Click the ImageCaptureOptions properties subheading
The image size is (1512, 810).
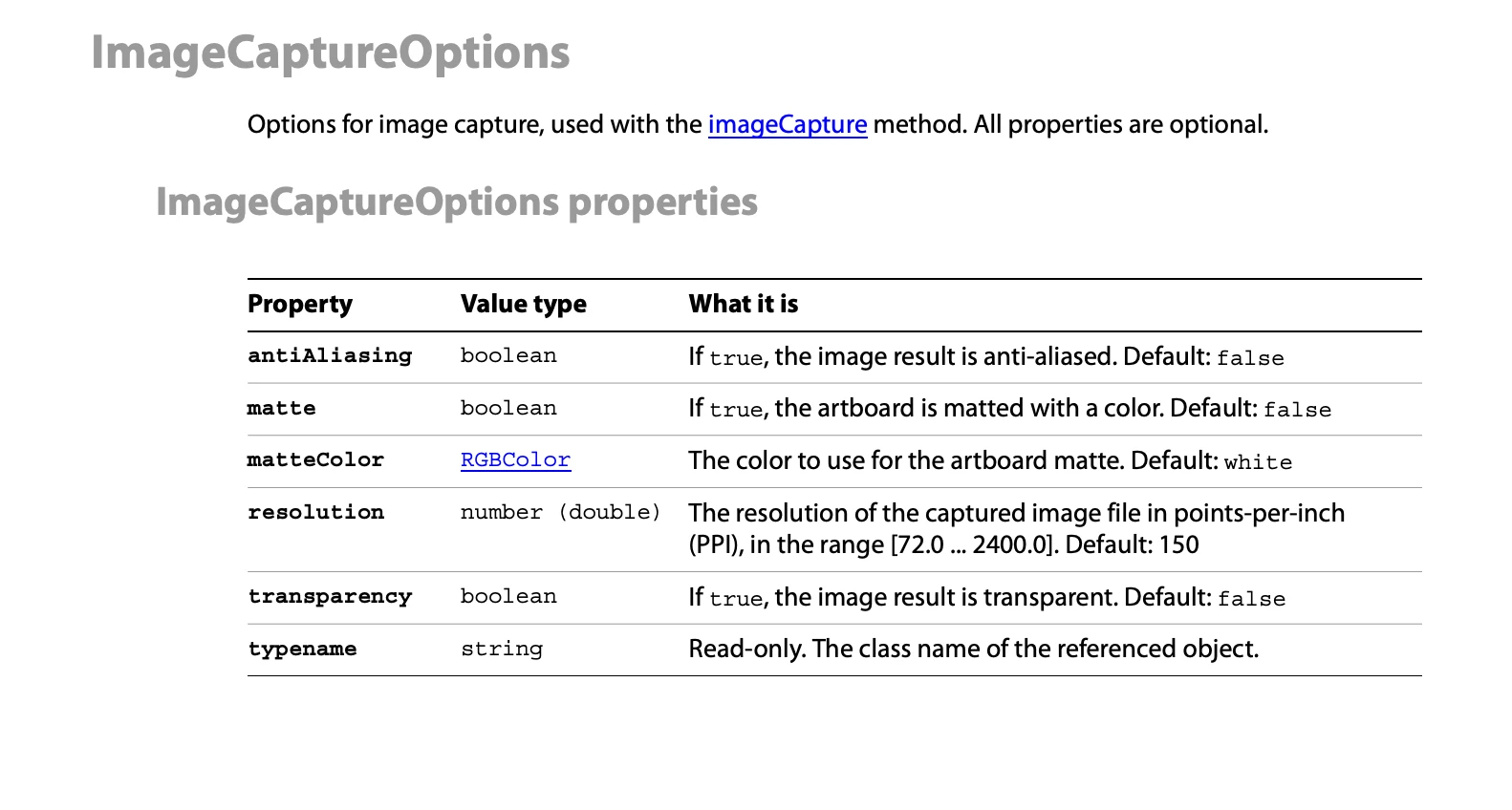pyautogui.click(x=456, y=202)
